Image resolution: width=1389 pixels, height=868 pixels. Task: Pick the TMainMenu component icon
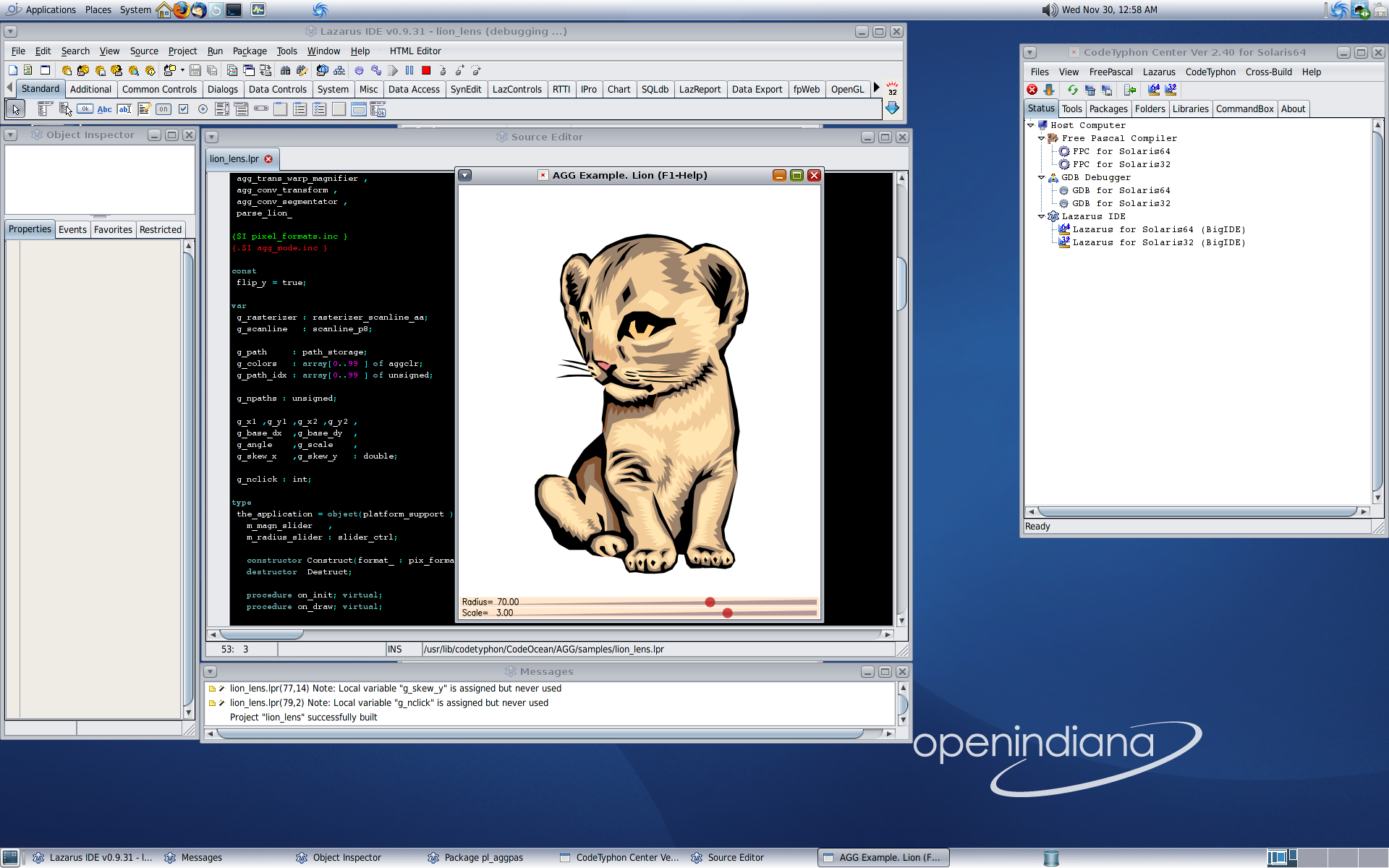44,109
